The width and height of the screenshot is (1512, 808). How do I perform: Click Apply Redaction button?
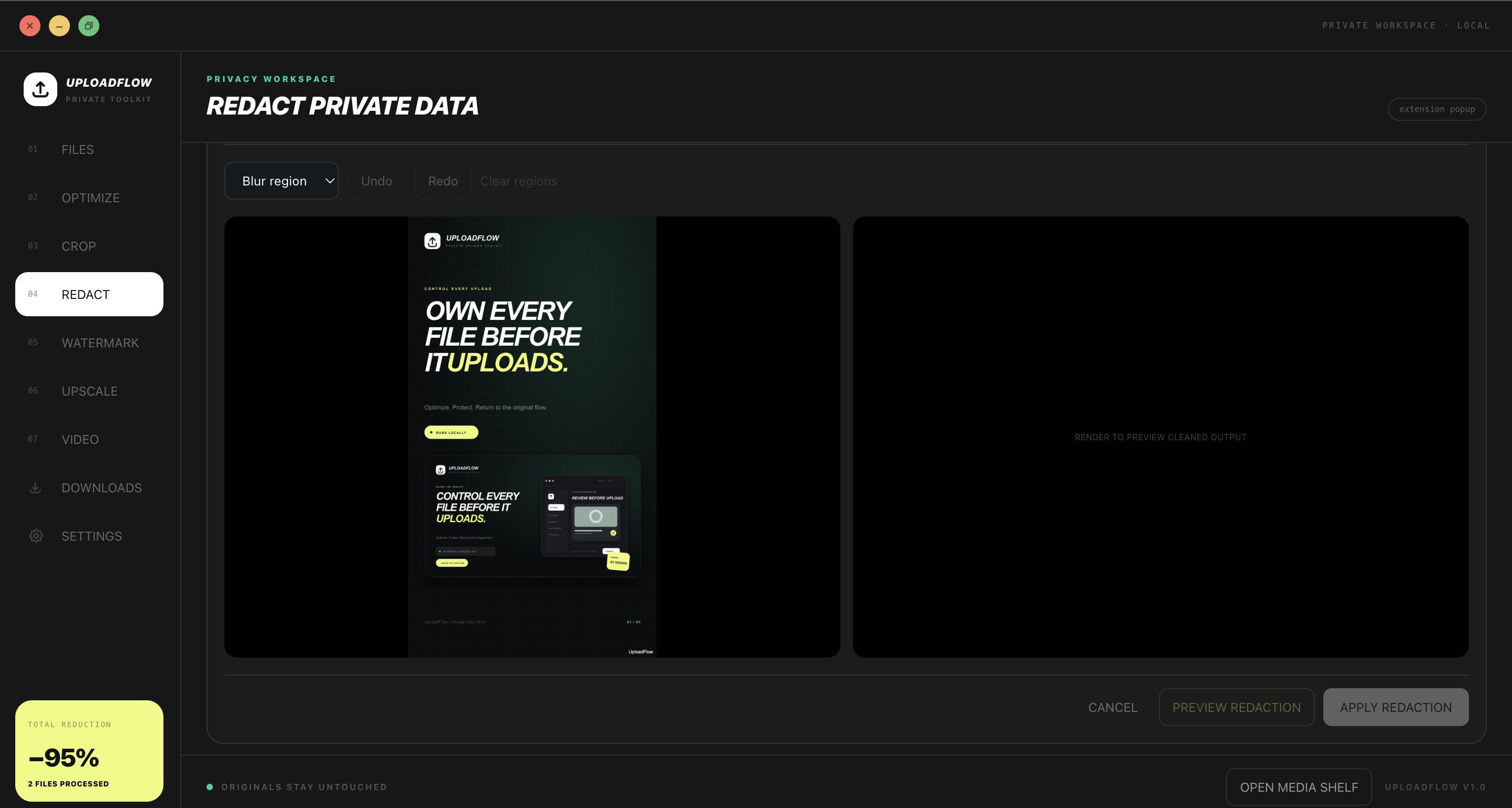point(1396,707)
